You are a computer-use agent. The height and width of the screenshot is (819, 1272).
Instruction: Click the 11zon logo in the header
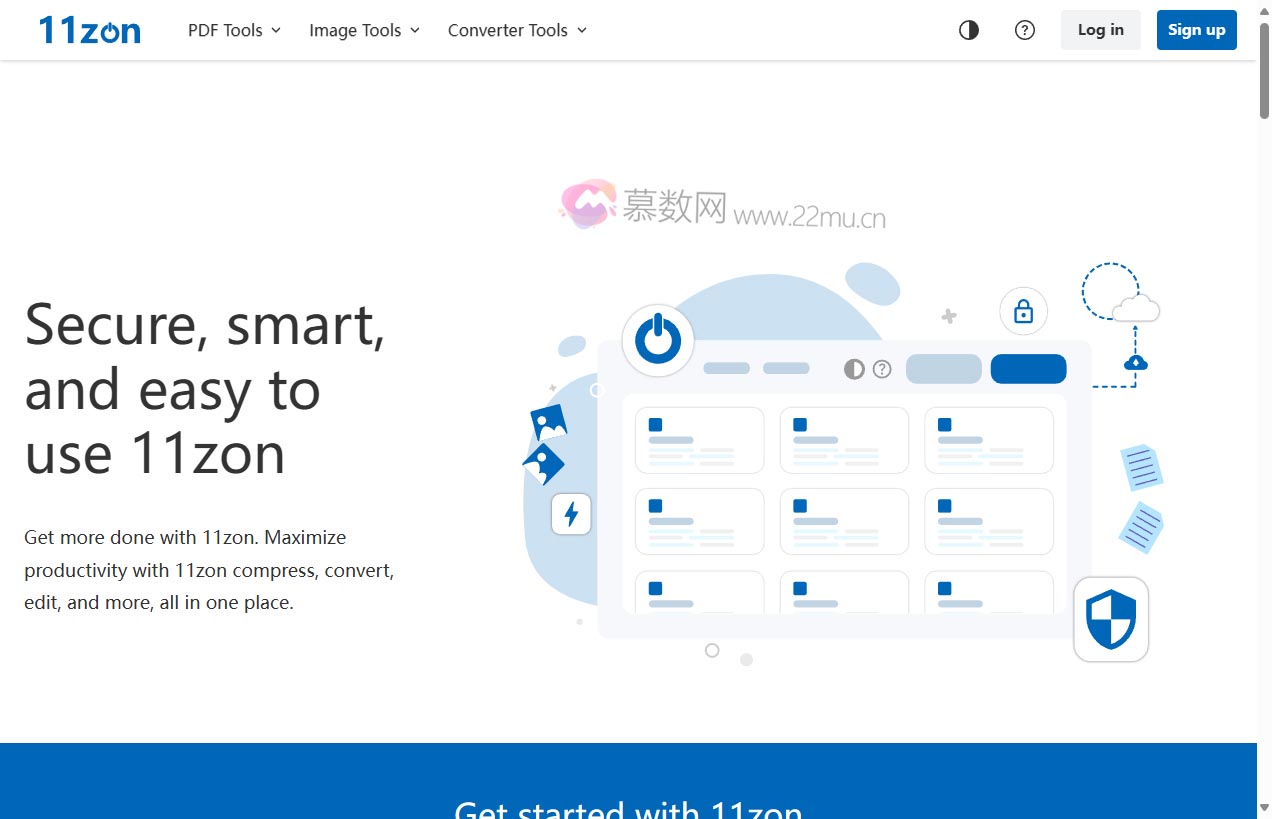pyautogui.click(x=89, y=30)
